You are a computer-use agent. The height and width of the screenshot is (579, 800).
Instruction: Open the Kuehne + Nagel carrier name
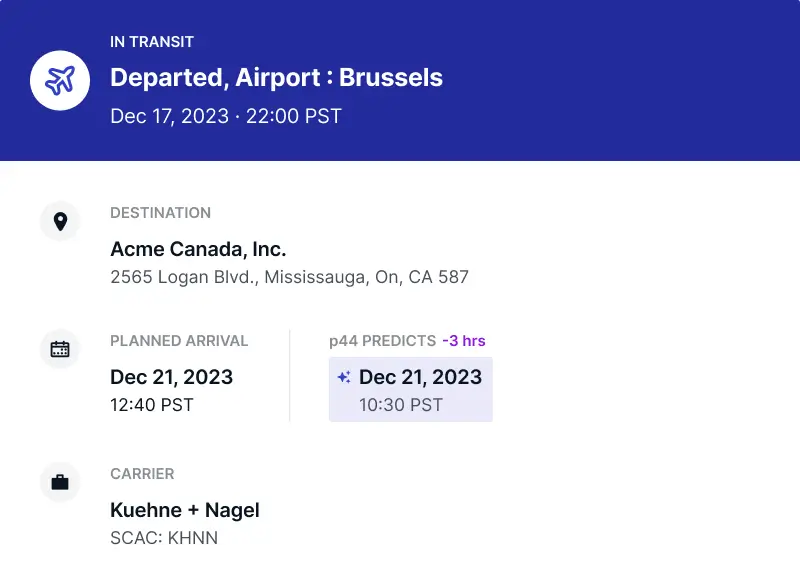point(185,510)
